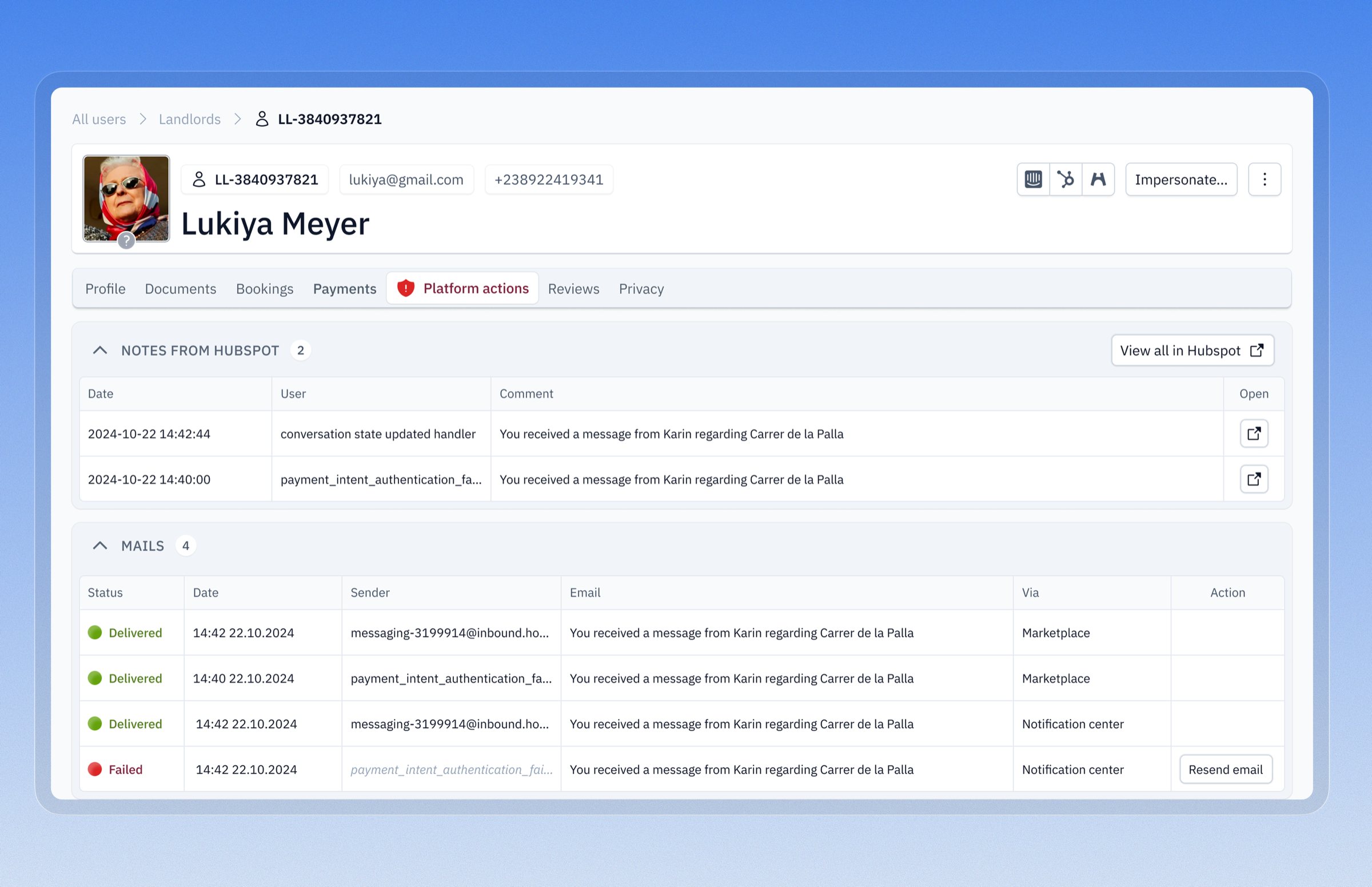Click the Impersonate button
Image resolution: width=1372 pixels, height=887 pixels.
(1181, 180)
